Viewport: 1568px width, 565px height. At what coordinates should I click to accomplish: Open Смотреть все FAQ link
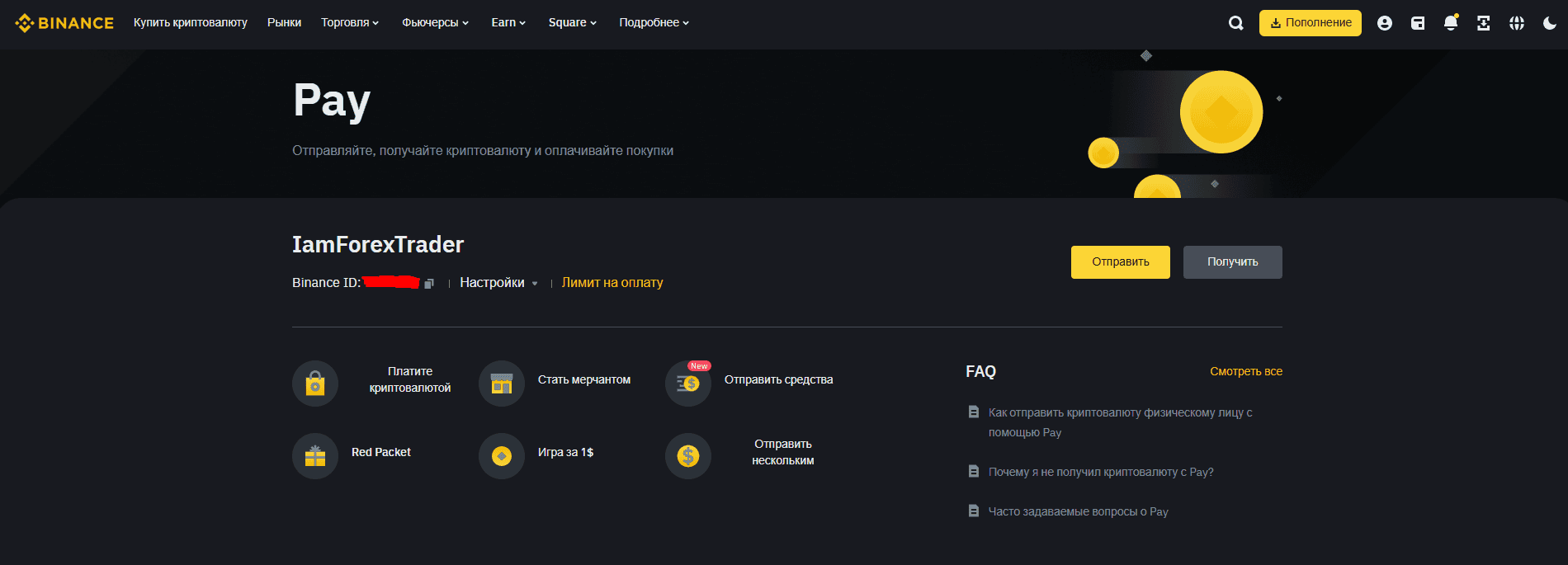click(1246, 371)
